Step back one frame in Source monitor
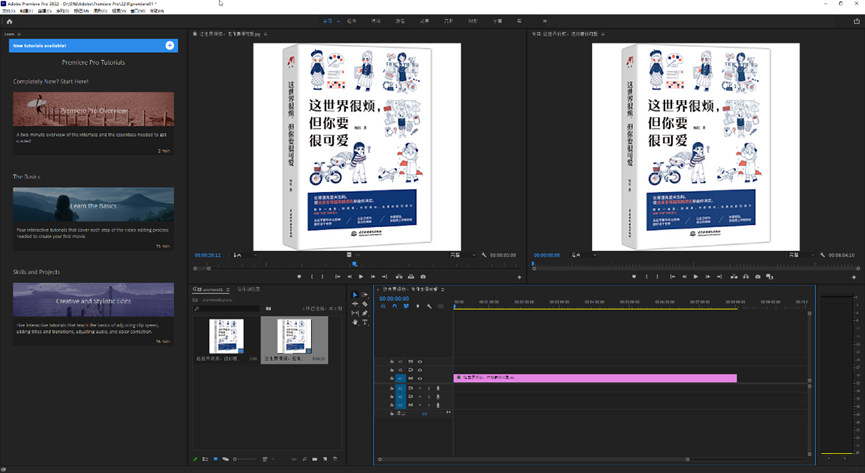This screenshot has width=865, height=473. 349,277
